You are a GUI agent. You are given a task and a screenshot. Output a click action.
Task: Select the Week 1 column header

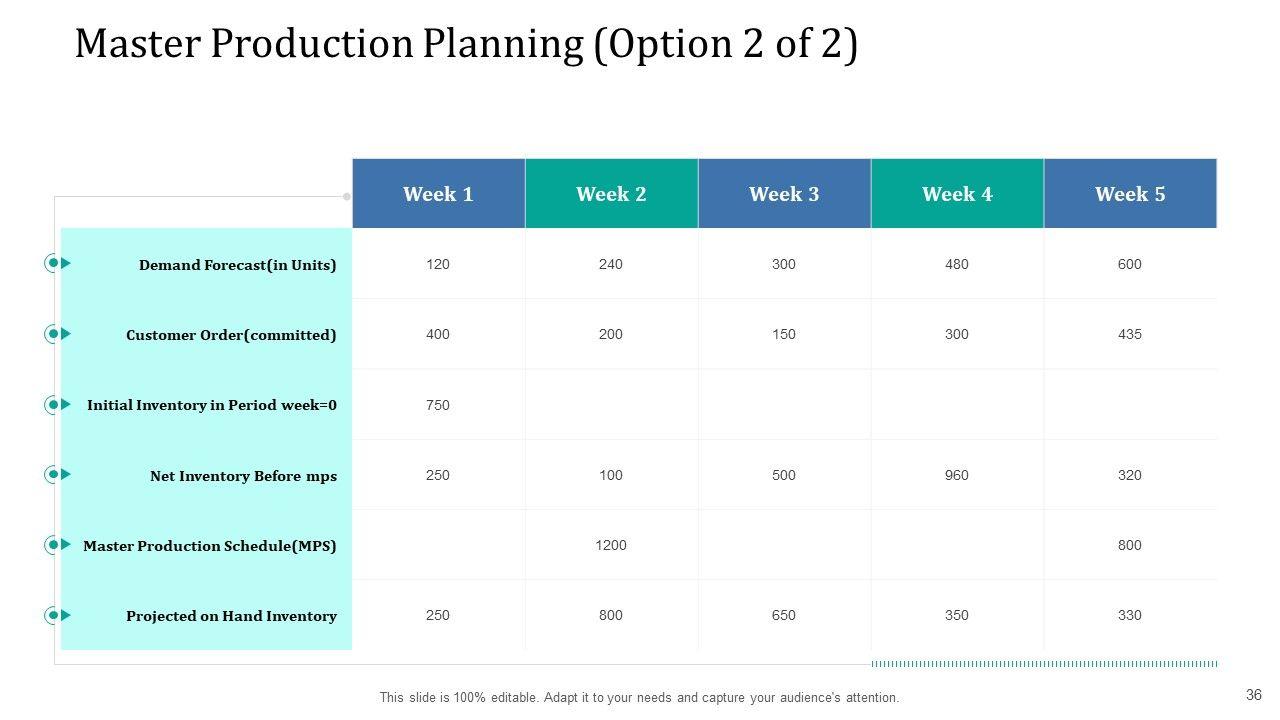tap(438, 194)
